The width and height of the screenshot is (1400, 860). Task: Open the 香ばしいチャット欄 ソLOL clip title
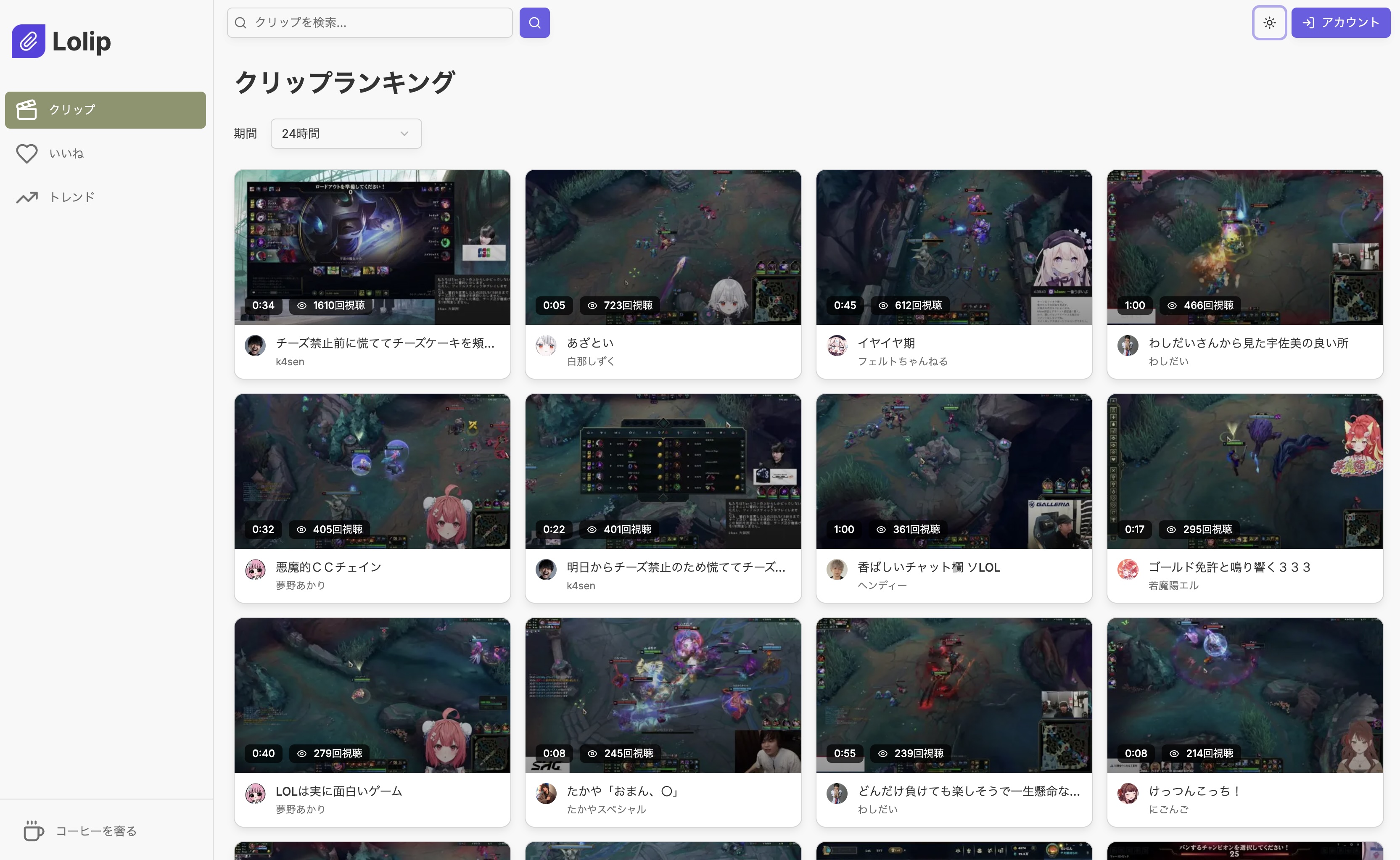click(928, 567)
